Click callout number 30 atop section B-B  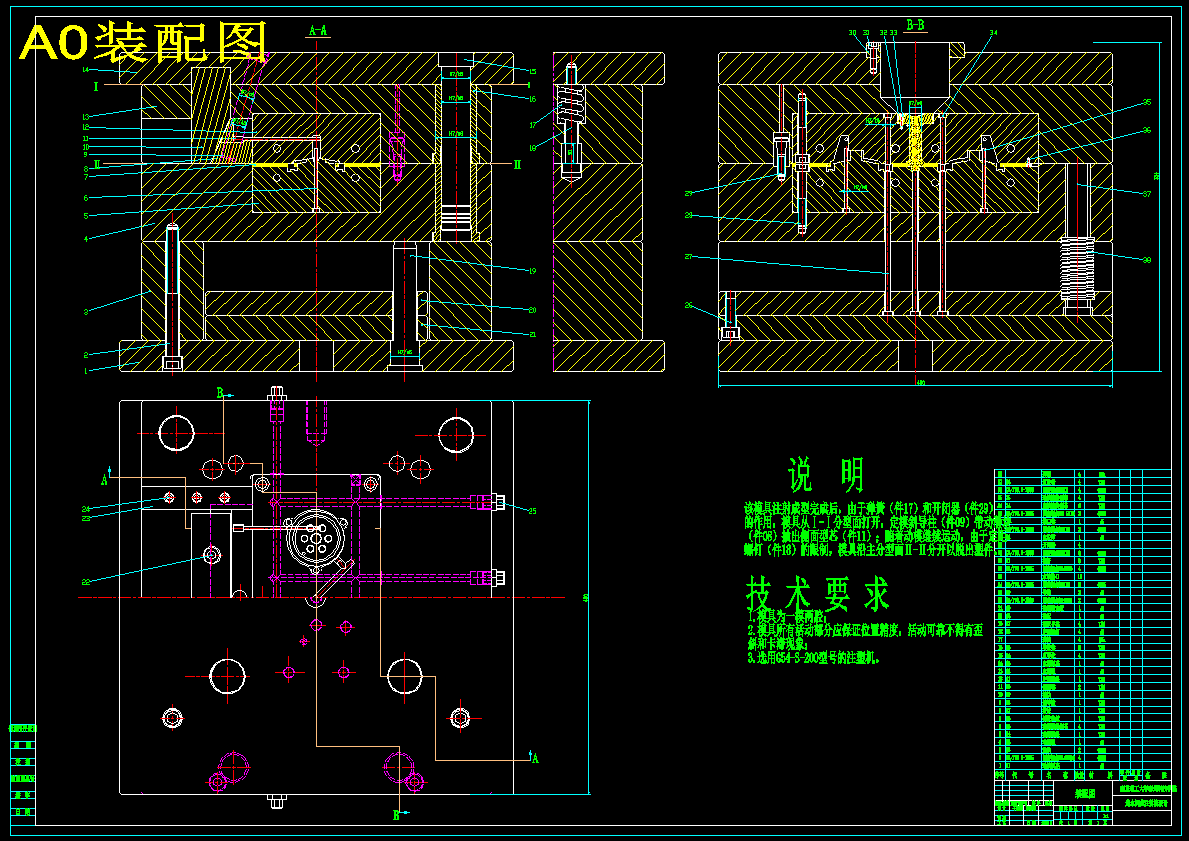click(852, 33)
